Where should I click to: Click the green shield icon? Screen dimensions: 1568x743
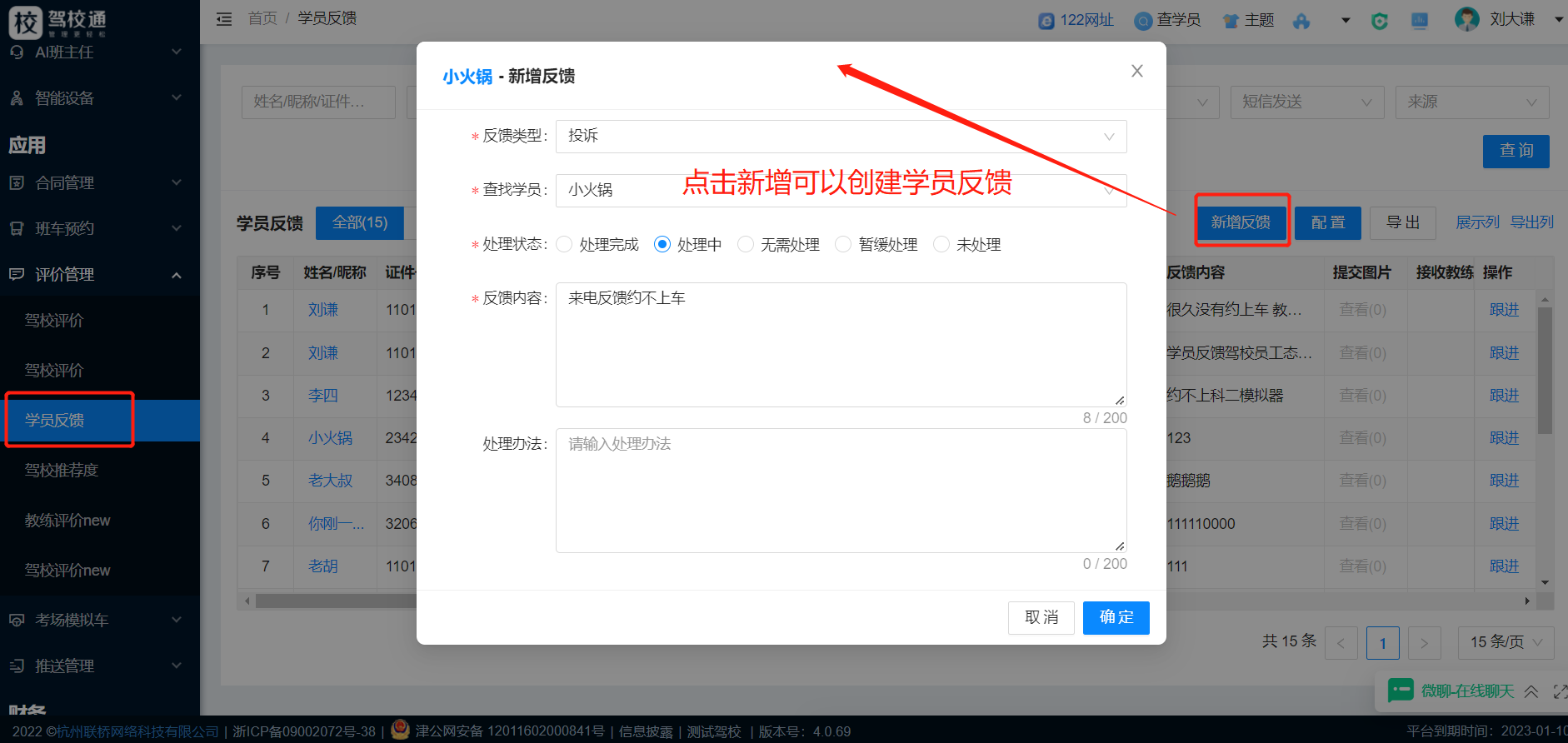(x=1380, y=21)
